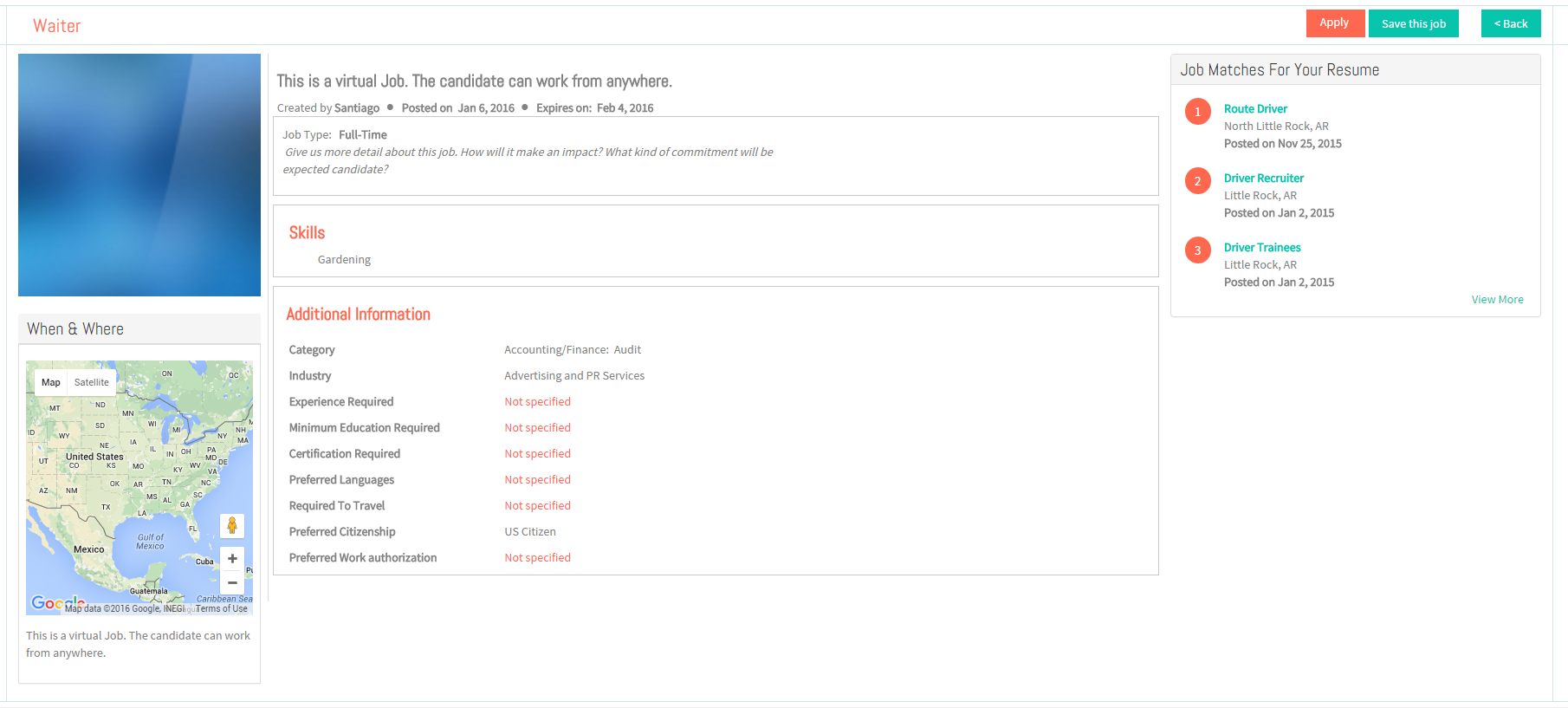Click the Google logo on the map

(57, 603)
